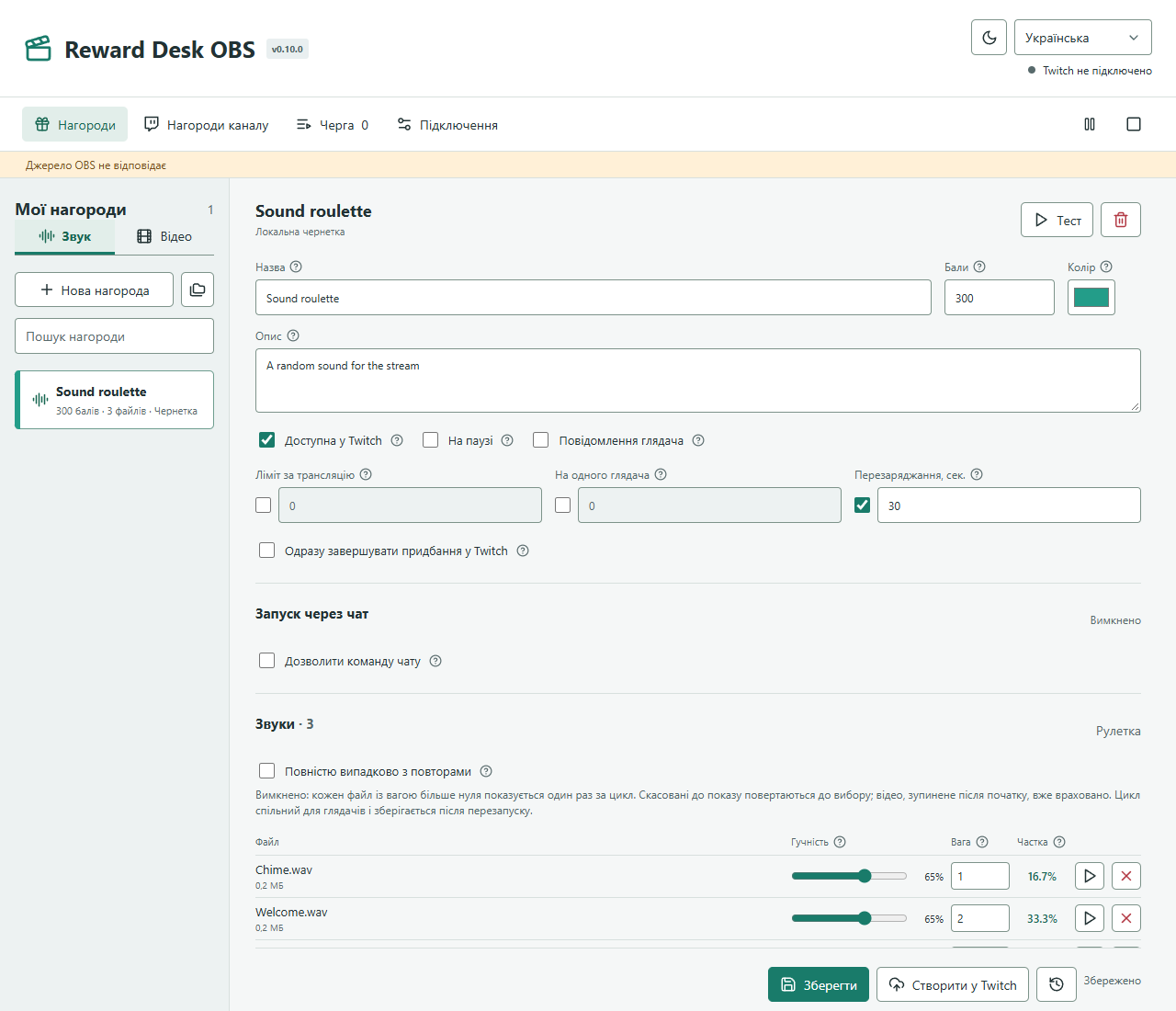Click the help icon next to Назва

coord(296,267)
